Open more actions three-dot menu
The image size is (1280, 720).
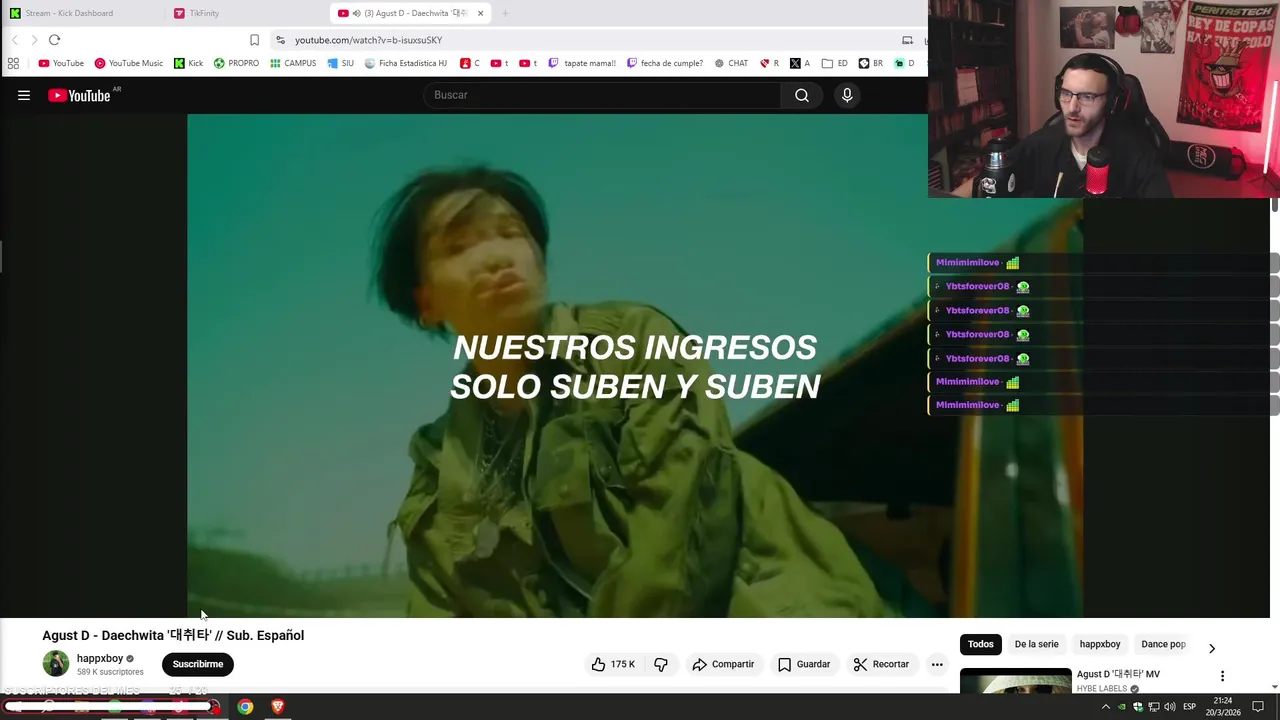pyautogui.click(x=937, y=664)
